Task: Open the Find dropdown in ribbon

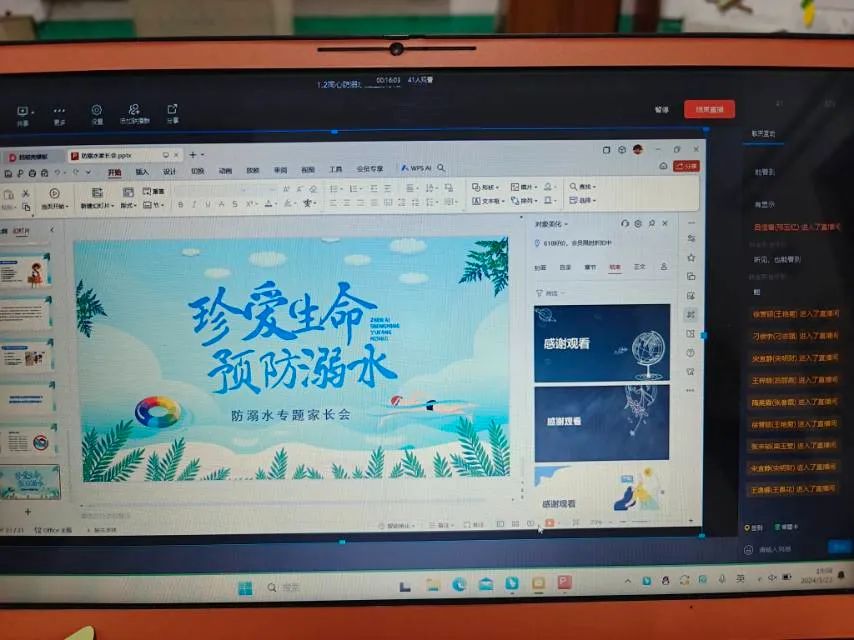Action: point(582,186)
